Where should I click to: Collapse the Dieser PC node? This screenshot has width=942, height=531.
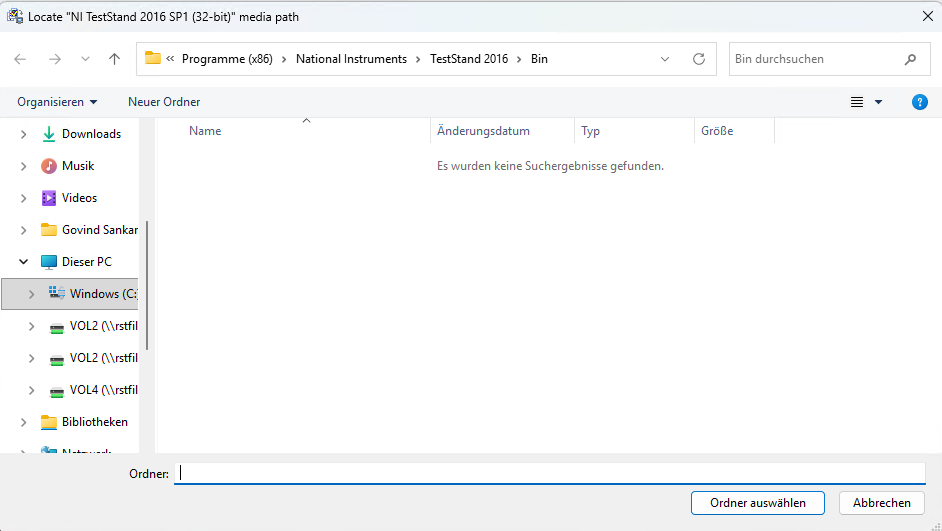pos(23,262)
